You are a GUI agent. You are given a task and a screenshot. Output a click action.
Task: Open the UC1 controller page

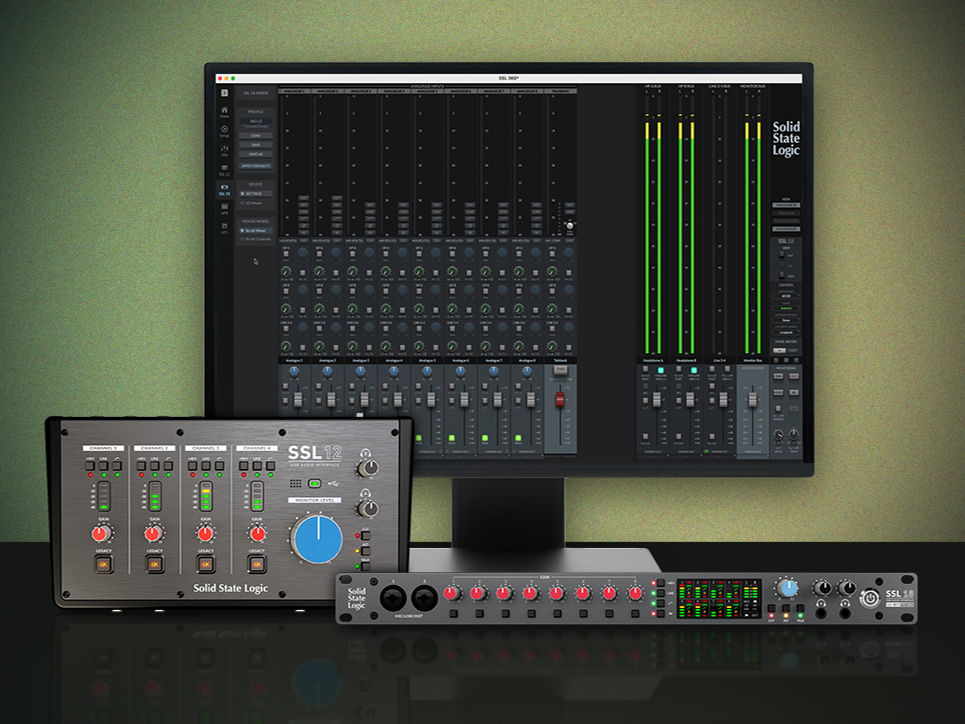point(224,226)
